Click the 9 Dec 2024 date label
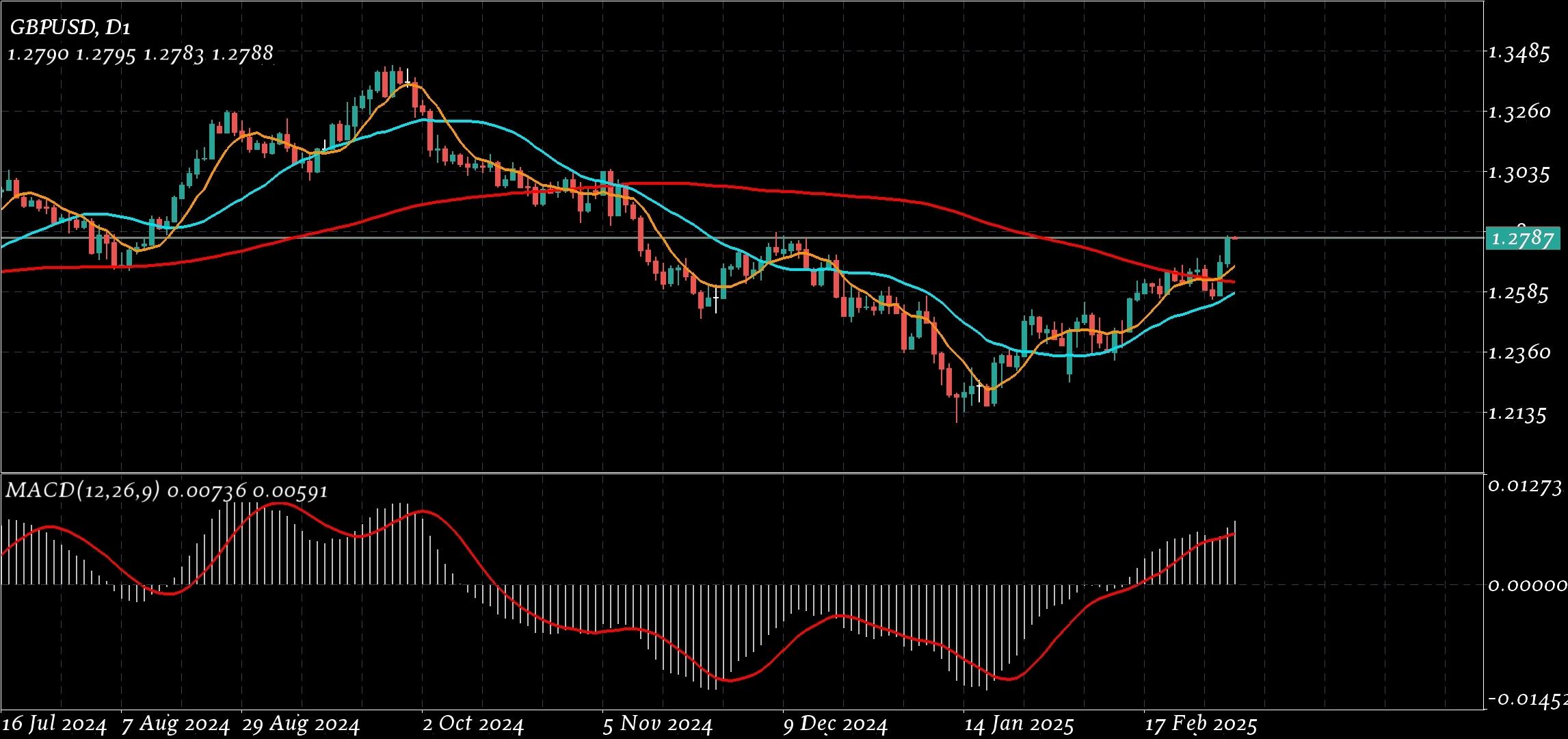The image size is (1568, 739). pyautogui.click(x=836, y=724)
